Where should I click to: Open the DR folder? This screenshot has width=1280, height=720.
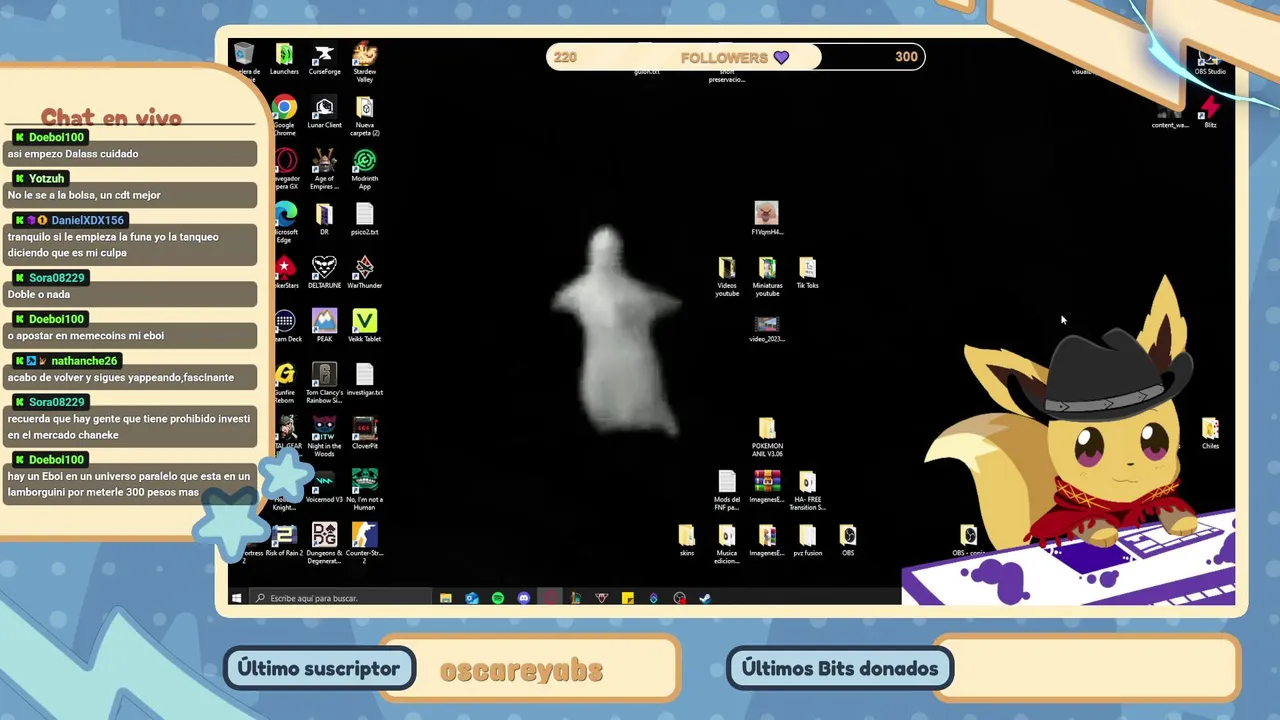[324, 220]
